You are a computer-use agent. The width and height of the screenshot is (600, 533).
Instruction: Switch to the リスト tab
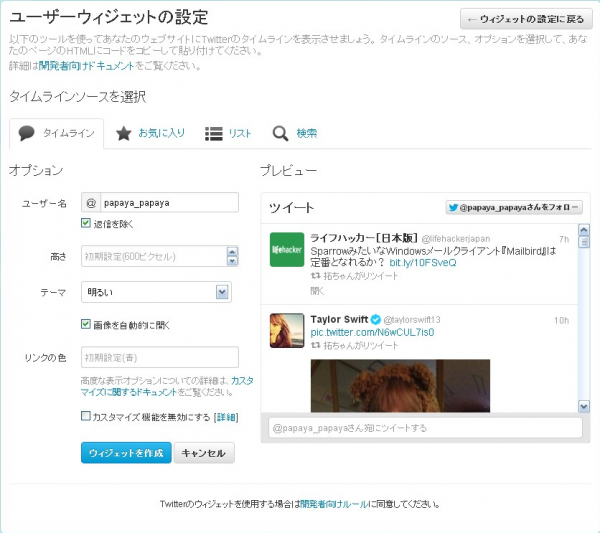click(x=228, y=134)
